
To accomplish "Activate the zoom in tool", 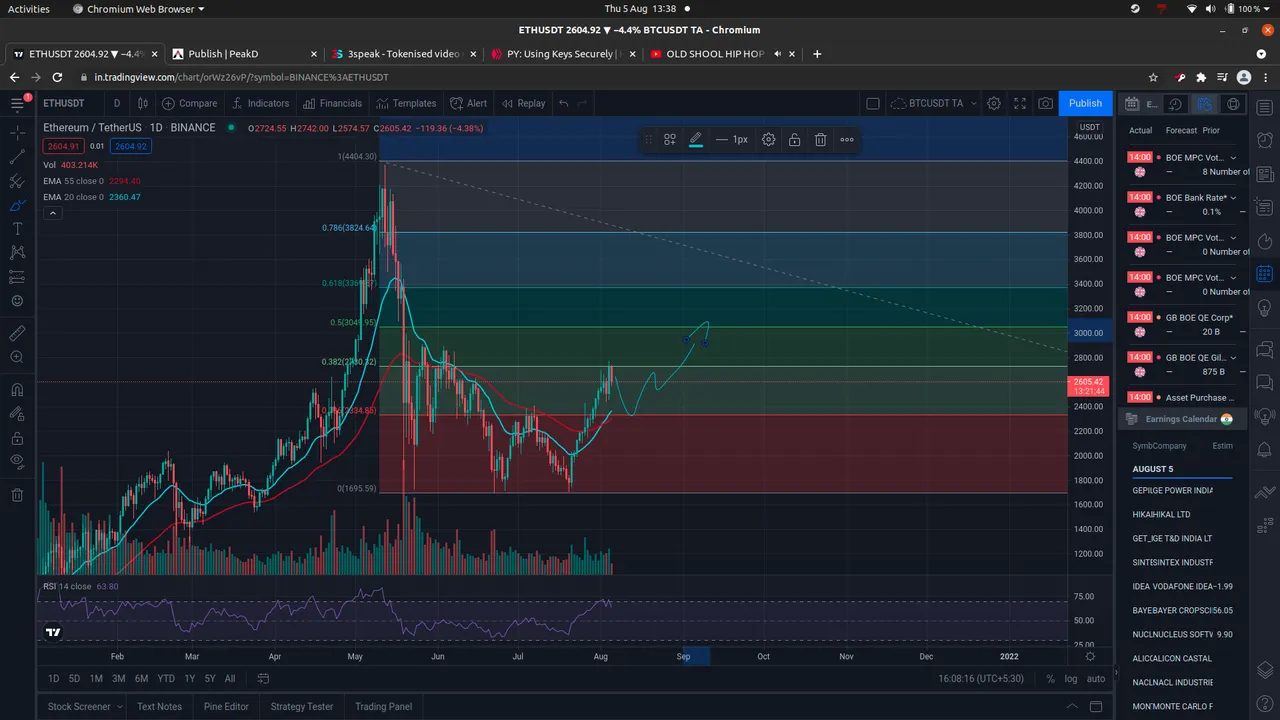I will (x=17, y=357).
